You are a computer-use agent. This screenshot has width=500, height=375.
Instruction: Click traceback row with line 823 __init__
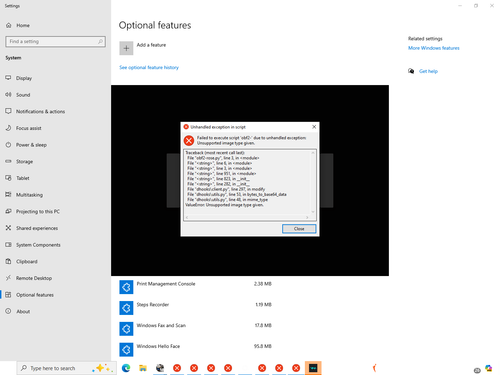(x=218, y=179)
